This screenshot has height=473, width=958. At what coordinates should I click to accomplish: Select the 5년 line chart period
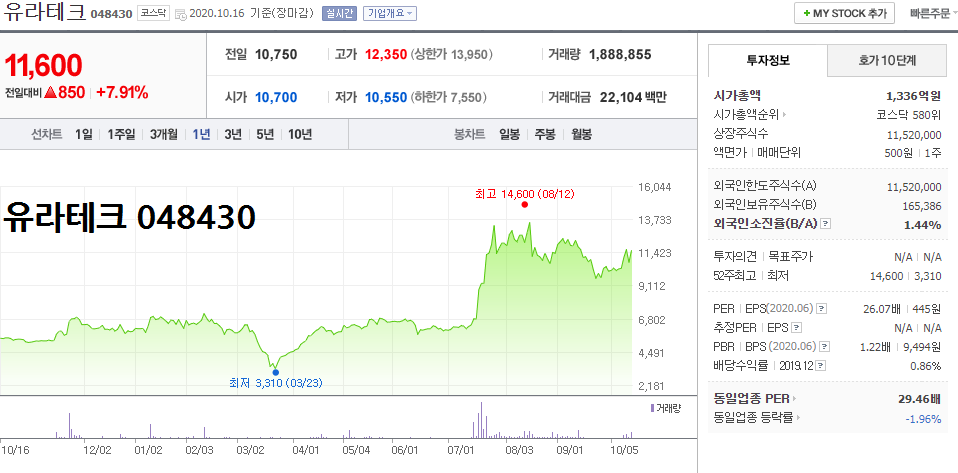pyautogui.click(x=265, y=134)
